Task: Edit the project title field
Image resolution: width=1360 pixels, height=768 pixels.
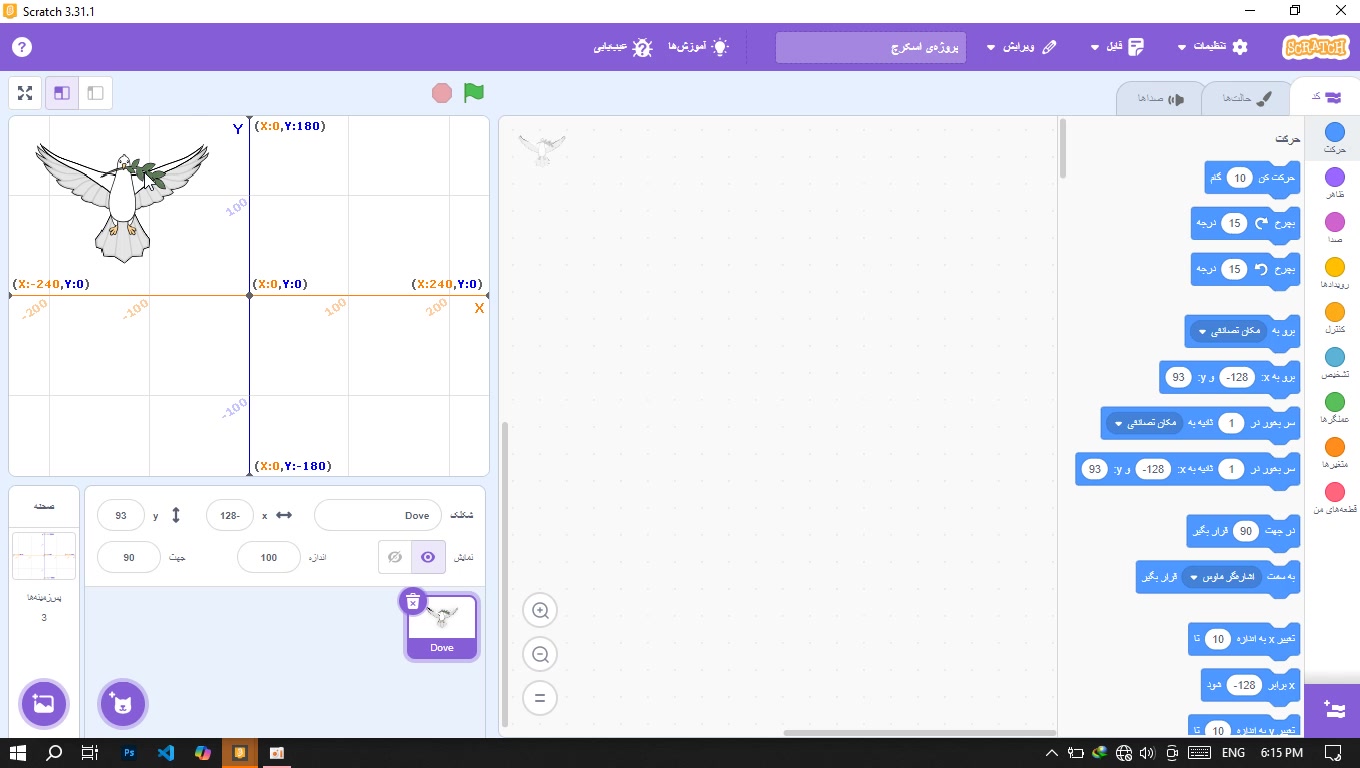Action: [871, 47]
